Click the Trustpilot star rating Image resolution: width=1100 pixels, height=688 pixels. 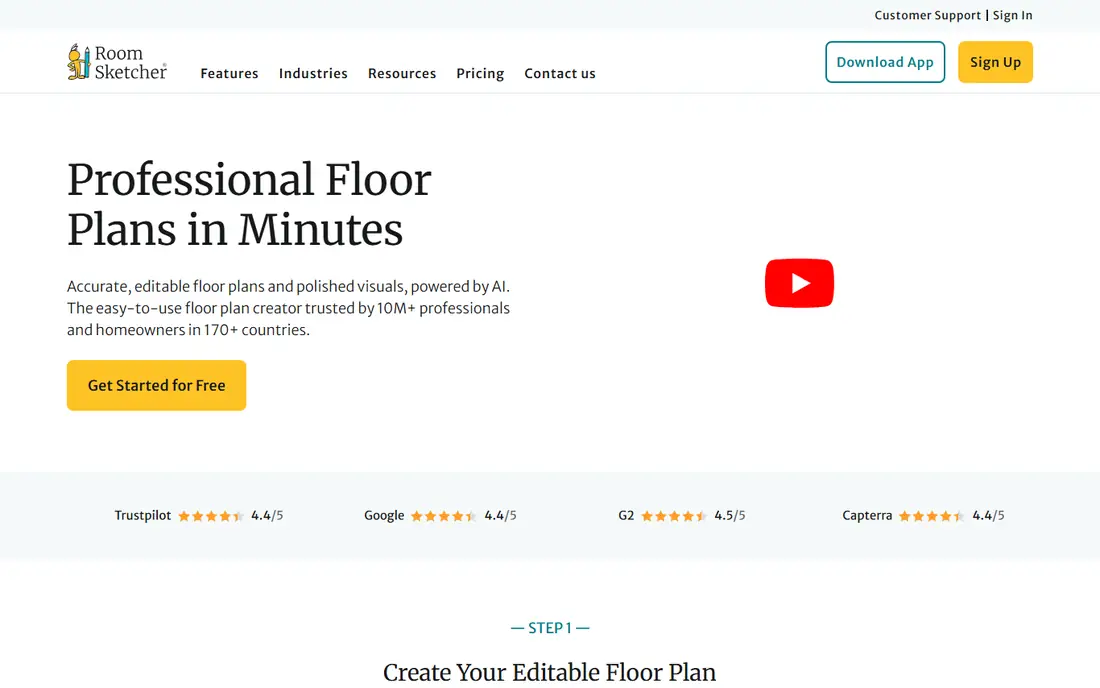click(x=210, y=516)
